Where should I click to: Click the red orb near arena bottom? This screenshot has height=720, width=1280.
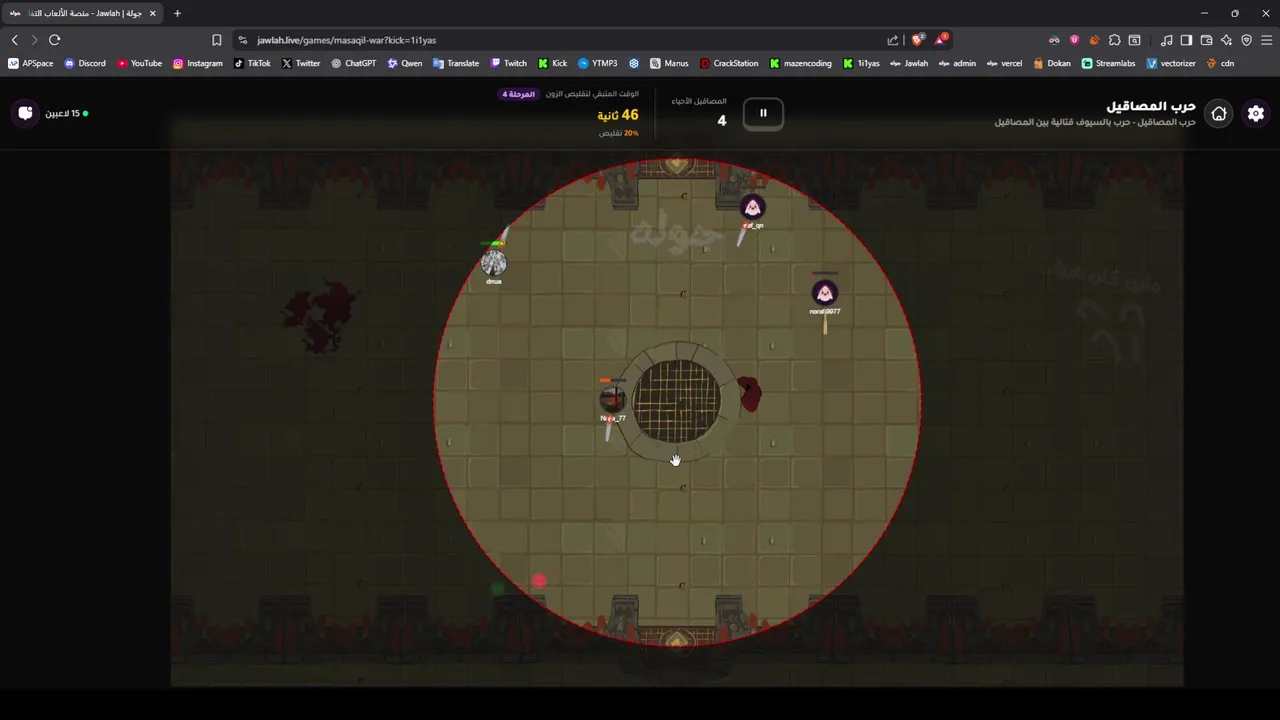click(x=540, y=580)
